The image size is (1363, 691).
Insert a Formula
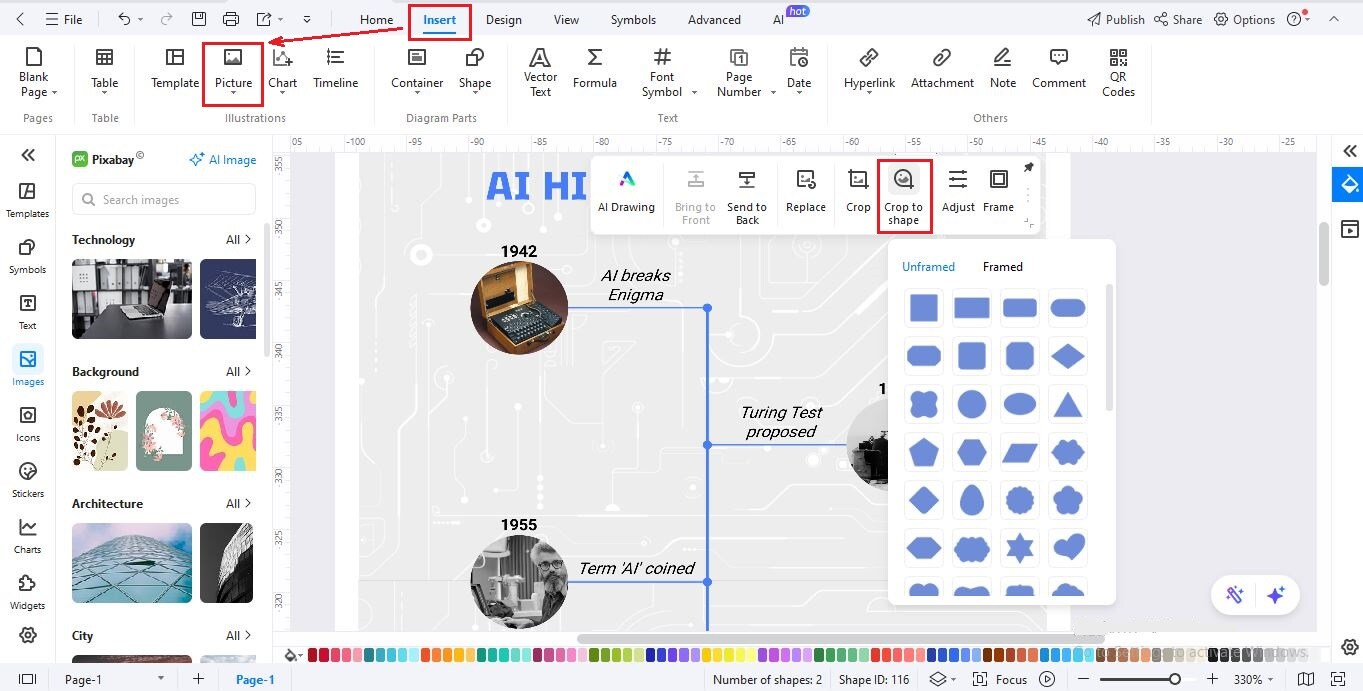pos(594,69)
